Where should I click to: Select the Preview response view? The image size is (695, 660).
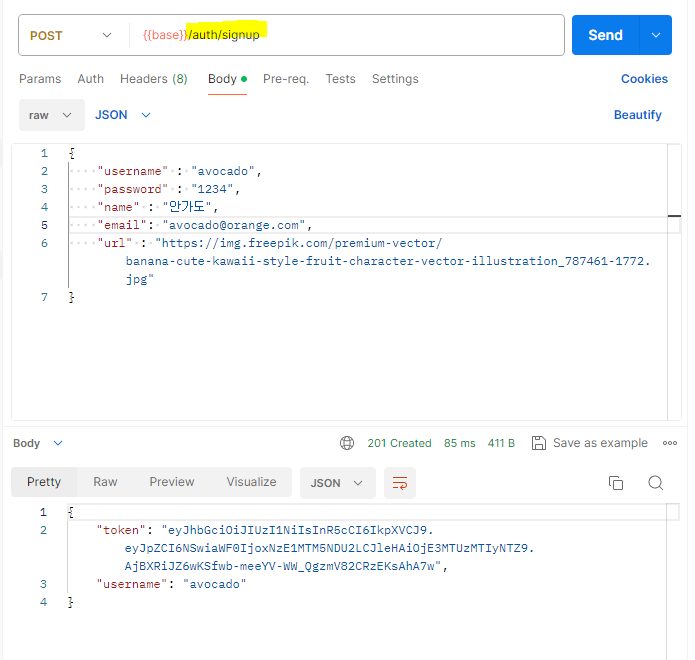172,482
